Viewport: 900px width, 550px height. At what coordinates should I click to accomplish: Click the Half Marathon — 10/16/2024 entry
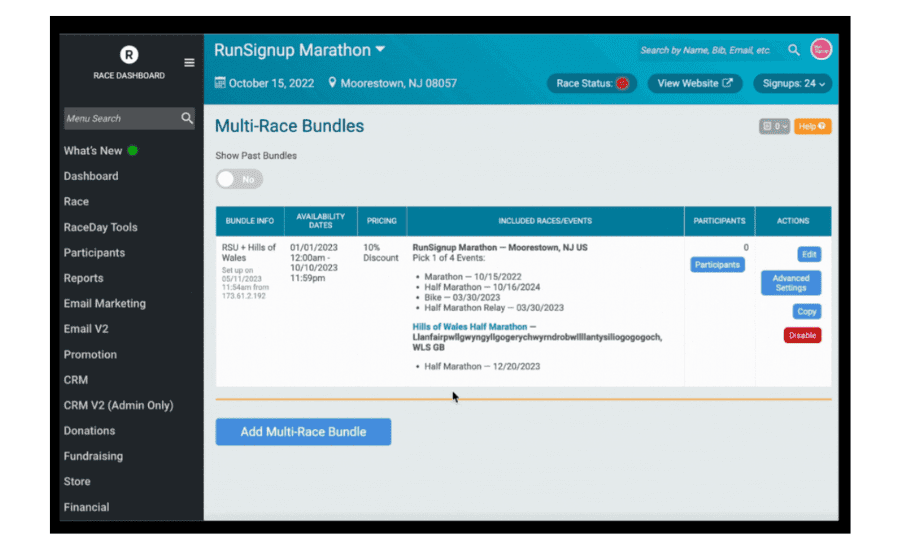coord(482,287)
